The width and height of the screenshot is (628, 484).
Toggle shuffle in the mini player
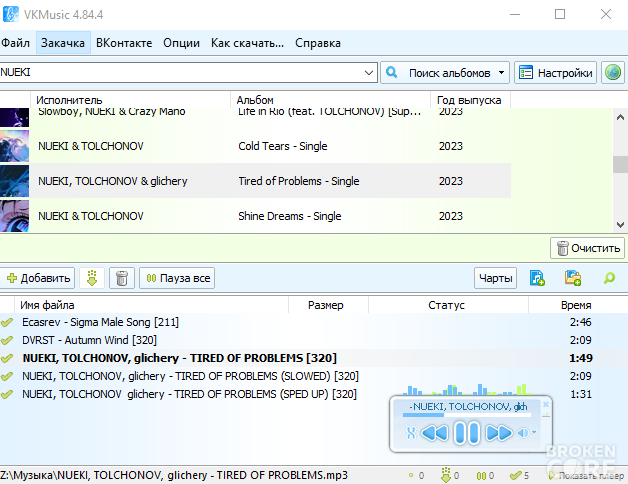point(411,433)
